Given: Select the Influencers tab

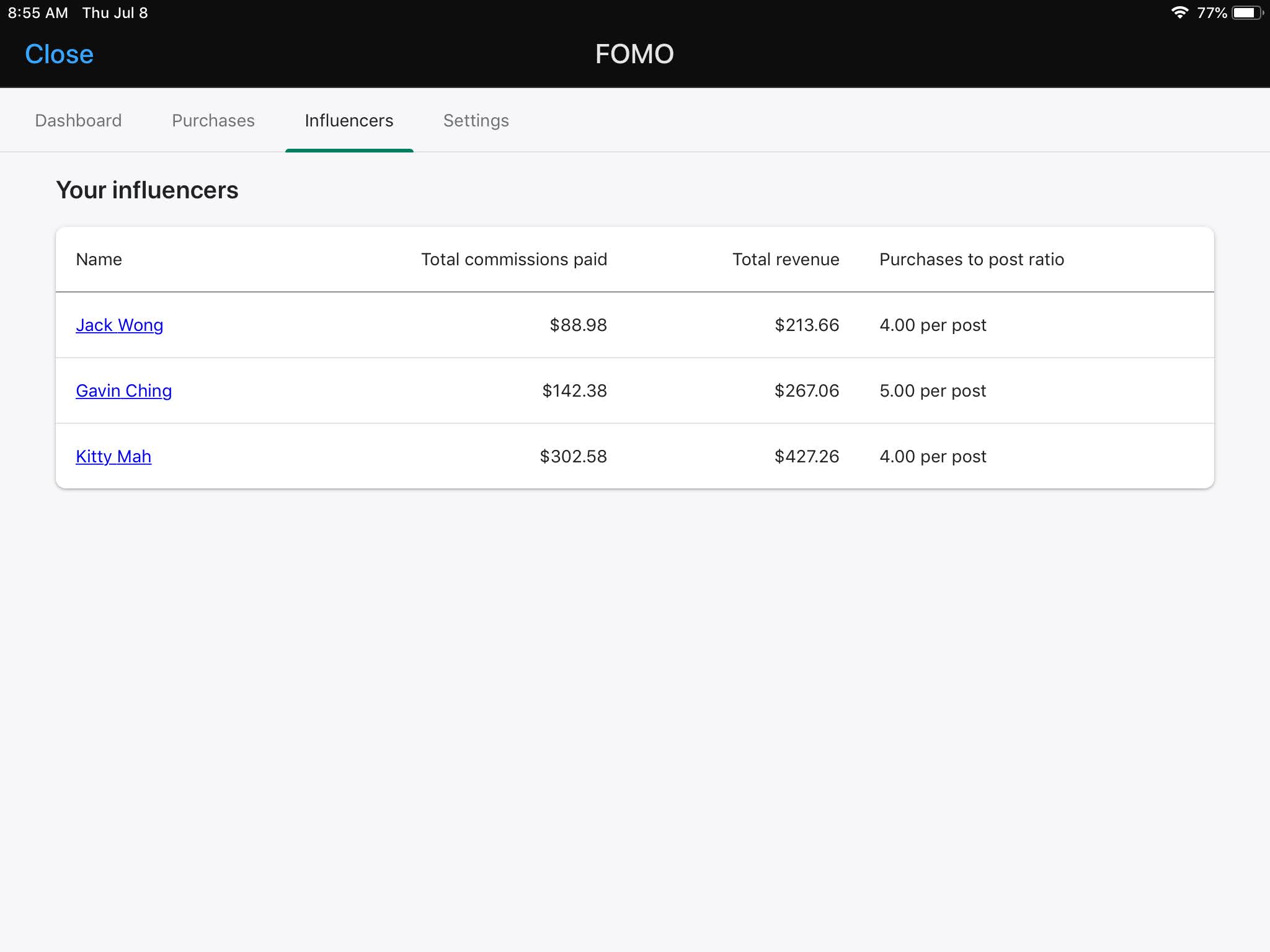Looking at the screenshot, I should (349, 120).
